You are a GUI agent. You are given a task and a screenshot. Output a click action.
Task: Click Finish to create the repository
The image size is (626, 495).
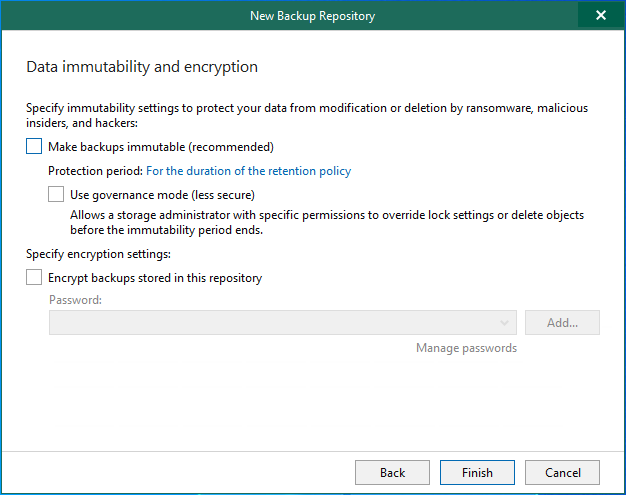pos(477,472)
